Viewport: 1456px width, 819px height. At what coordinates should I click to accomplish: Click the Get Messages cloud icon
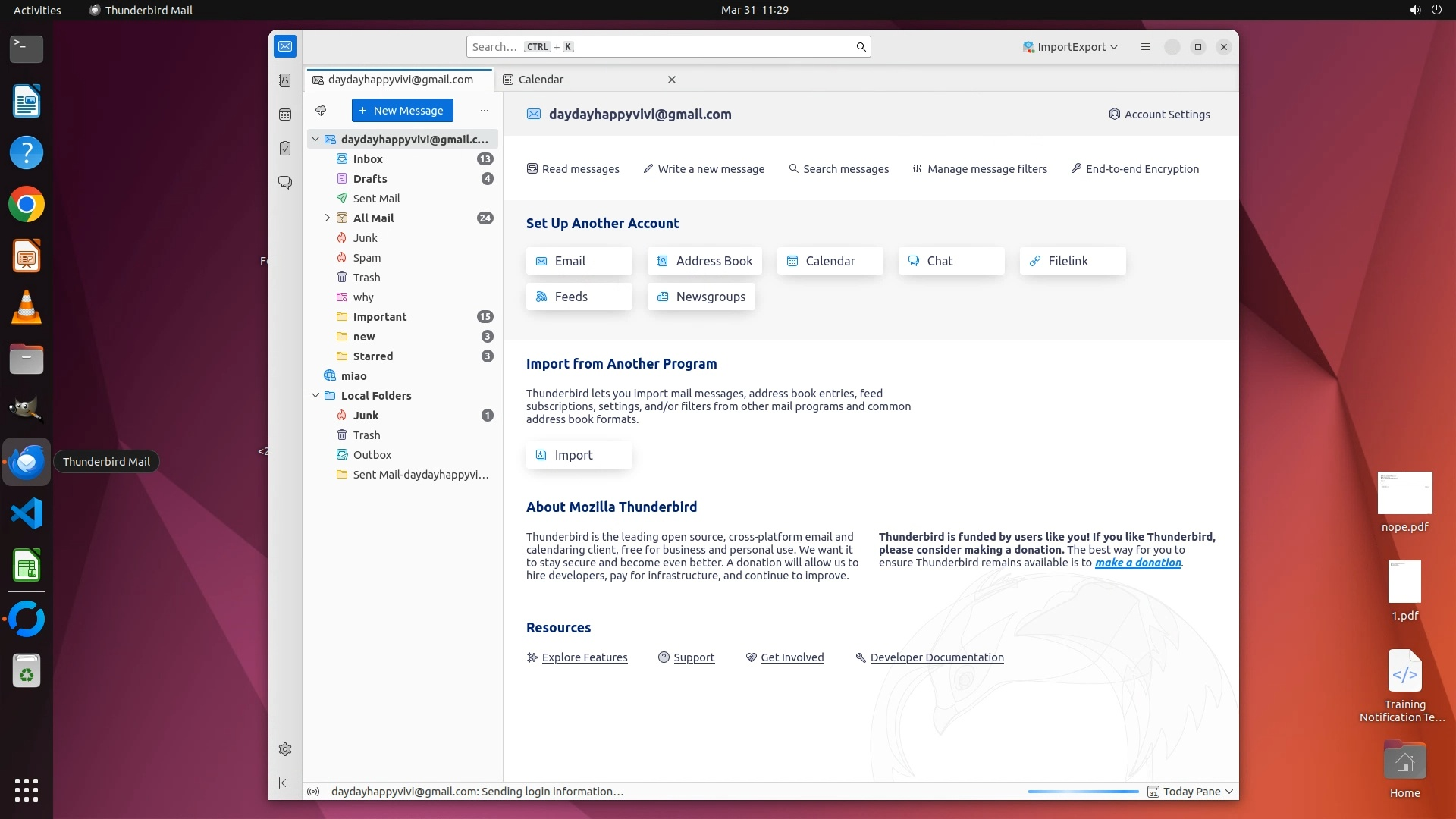pyautogui.click(x=321, y=111)
